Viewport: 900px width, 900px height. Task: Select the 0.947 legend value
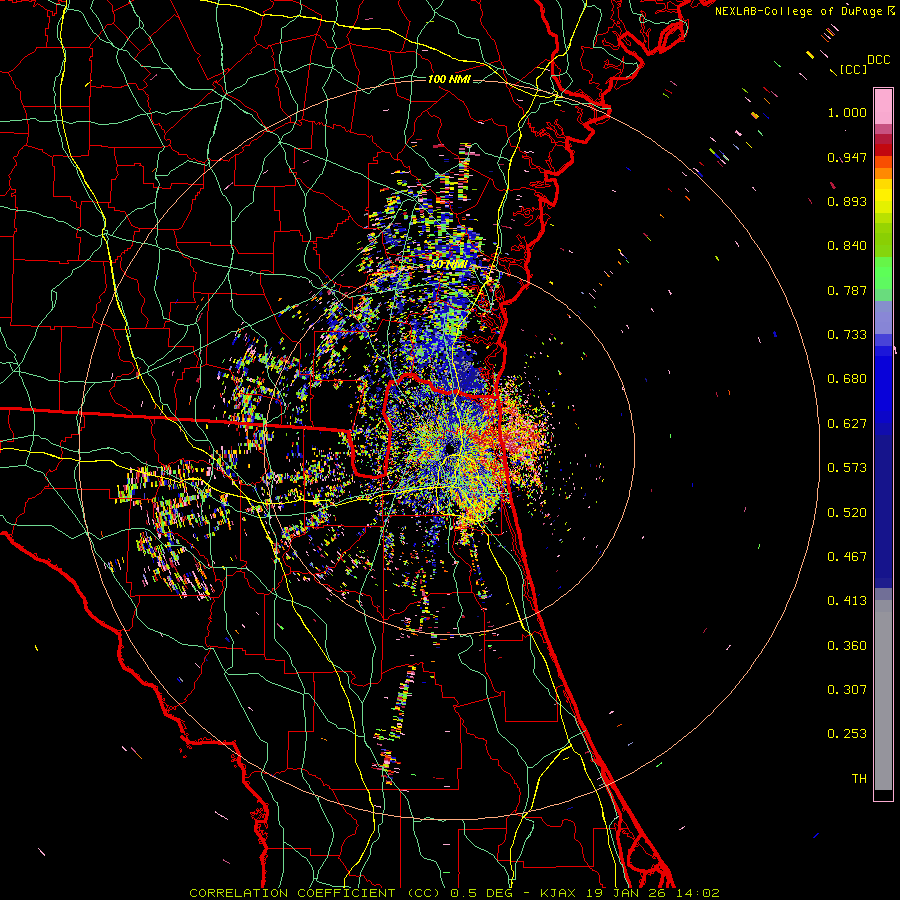click(847, 157)
